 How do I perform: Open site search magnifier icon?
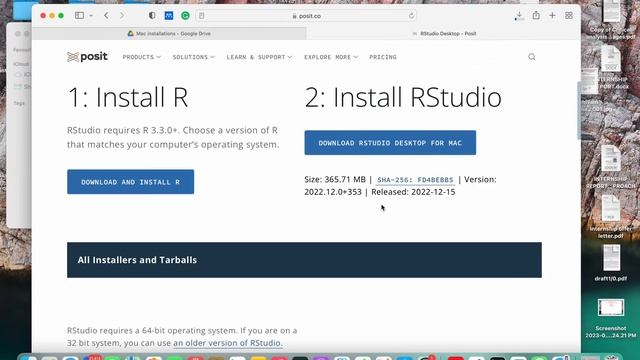(532, 57)
